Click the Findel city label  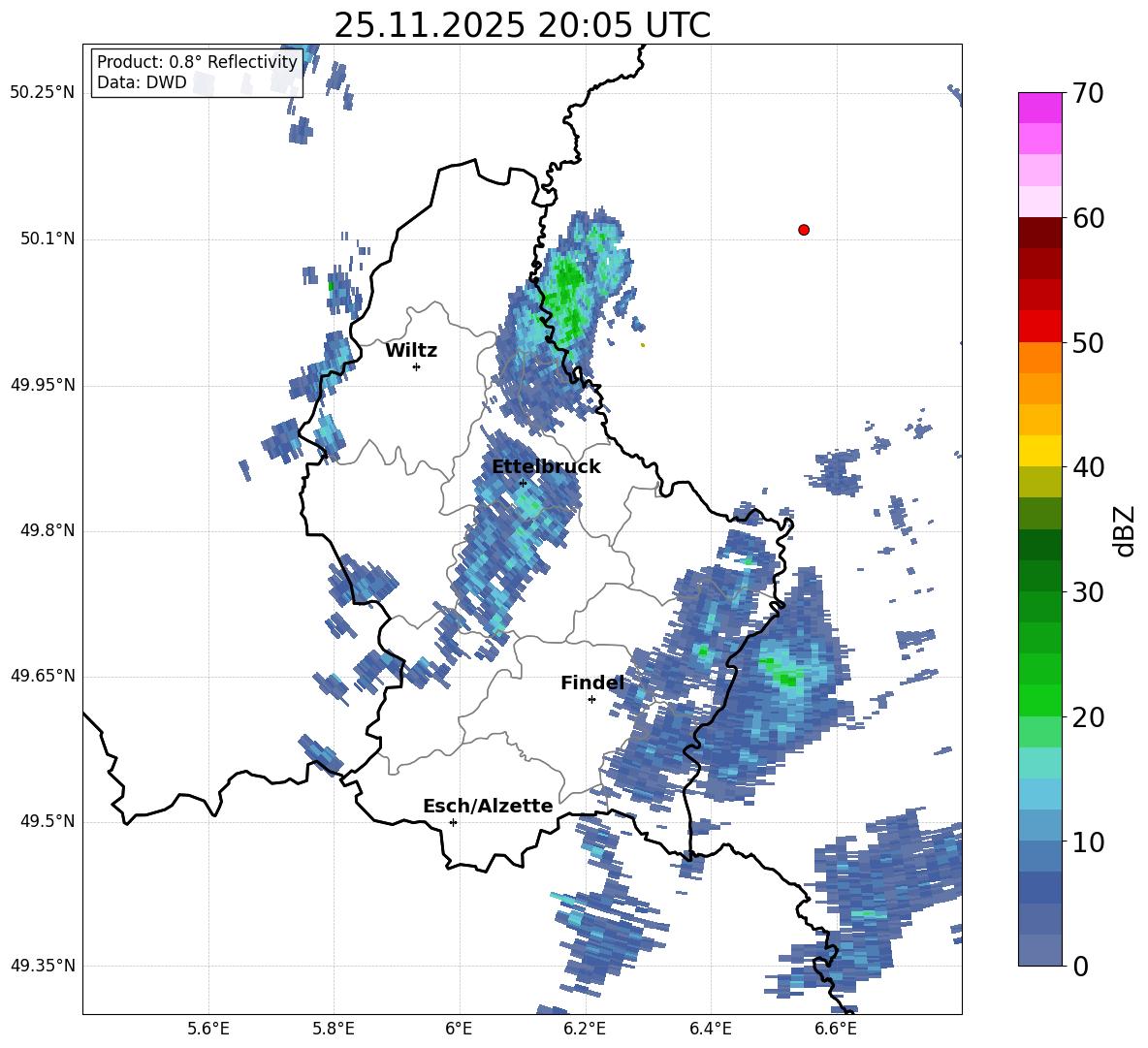tap(592, 683)
